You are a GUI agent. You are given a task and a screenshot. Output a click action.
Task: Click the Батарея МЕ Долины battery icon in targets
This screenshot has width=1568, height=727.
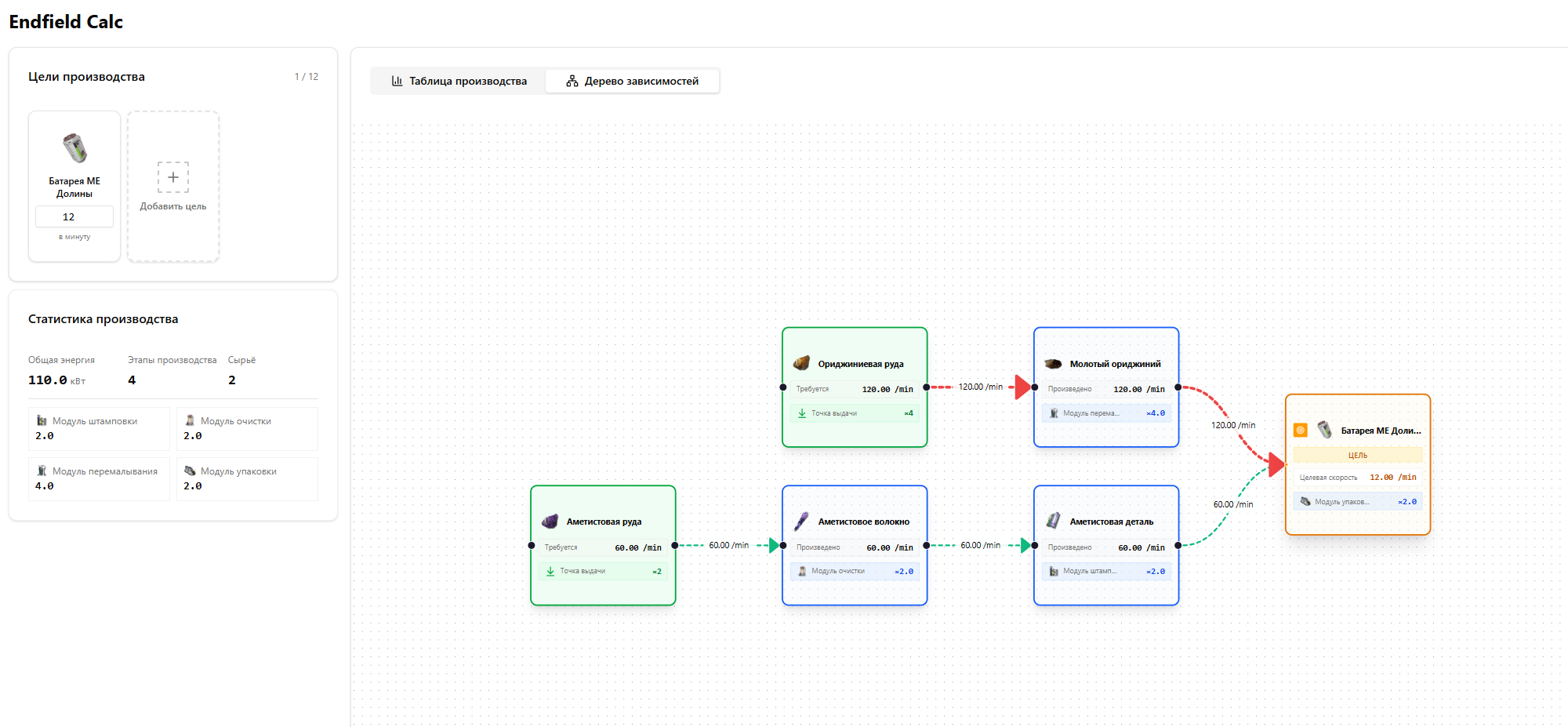[x=74, y=148]
